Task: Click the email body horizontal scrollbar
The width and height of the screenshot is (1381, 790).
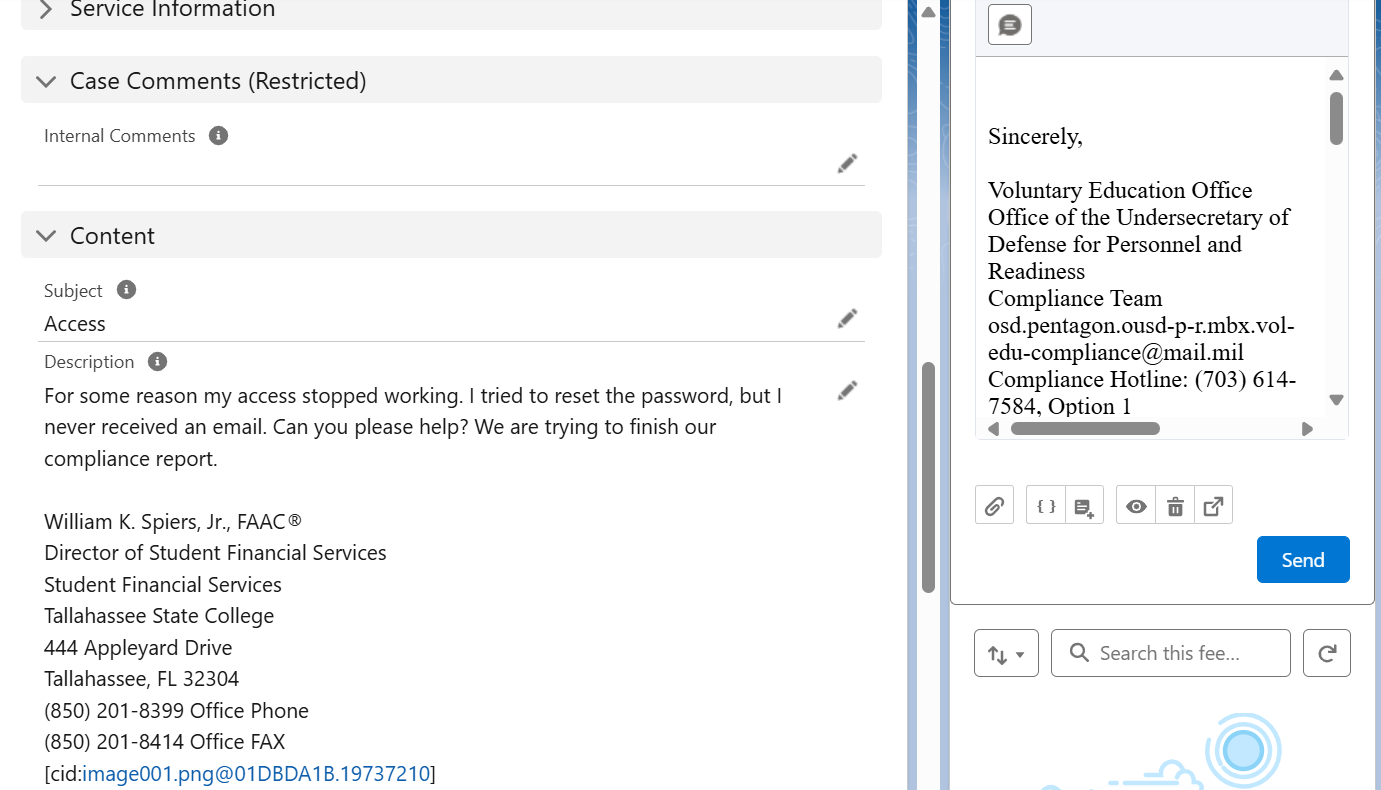Action: click(1085, 429)
